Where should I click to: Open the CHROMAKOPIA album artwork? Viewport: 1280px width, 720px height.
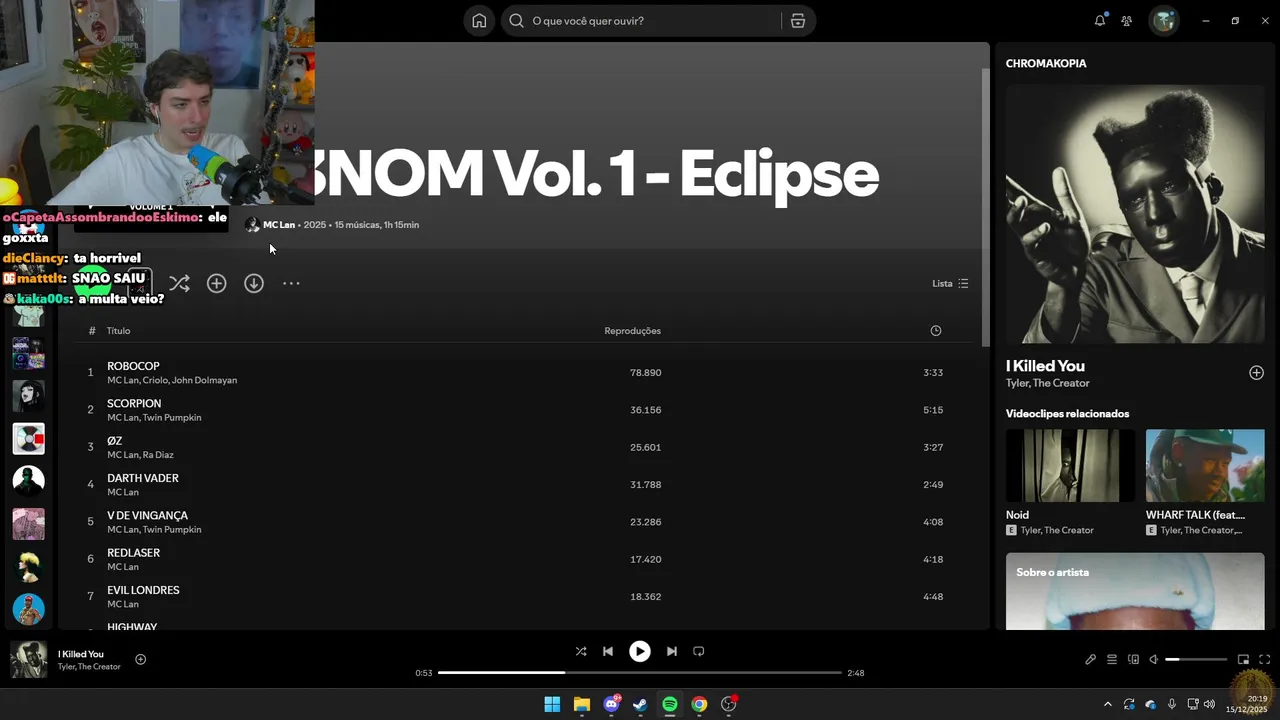click(1135, 214)
